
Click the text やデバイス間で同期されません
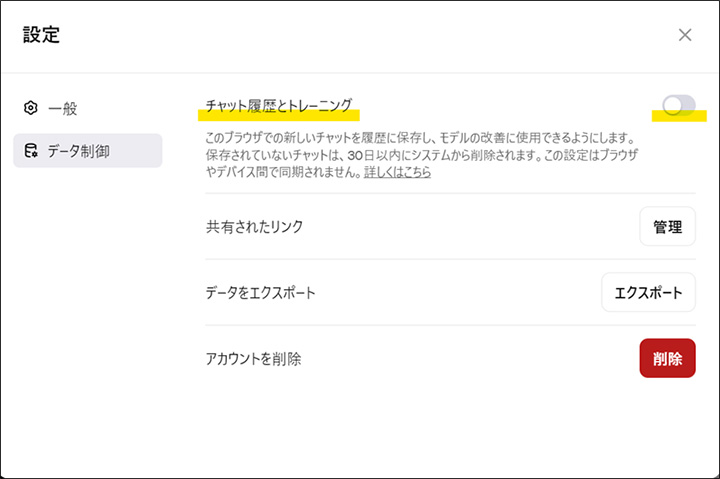pyautogui.click(x=283, y=172)
